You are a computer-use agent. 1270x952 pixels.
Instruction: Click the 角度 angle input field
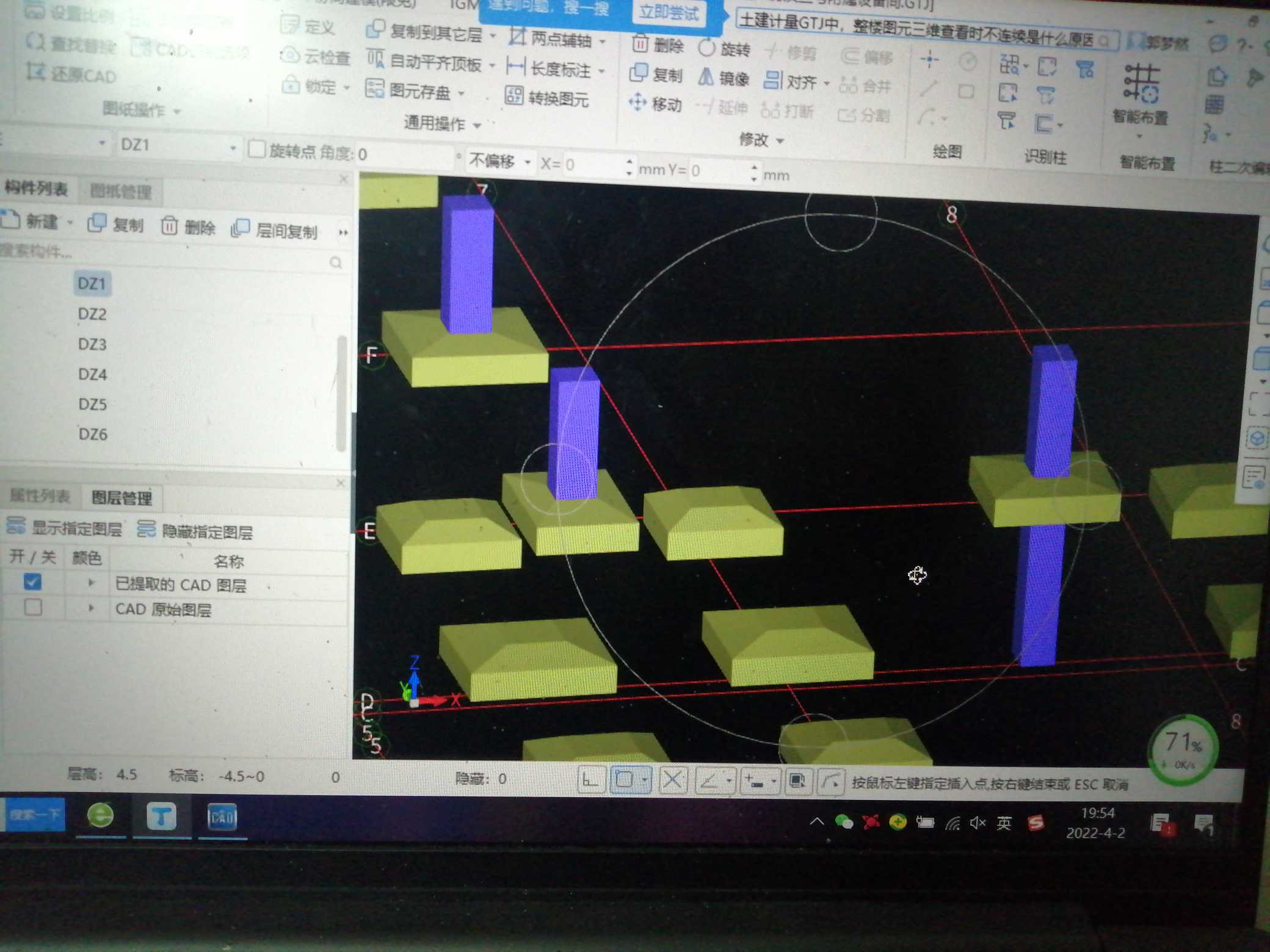(405, 154)
